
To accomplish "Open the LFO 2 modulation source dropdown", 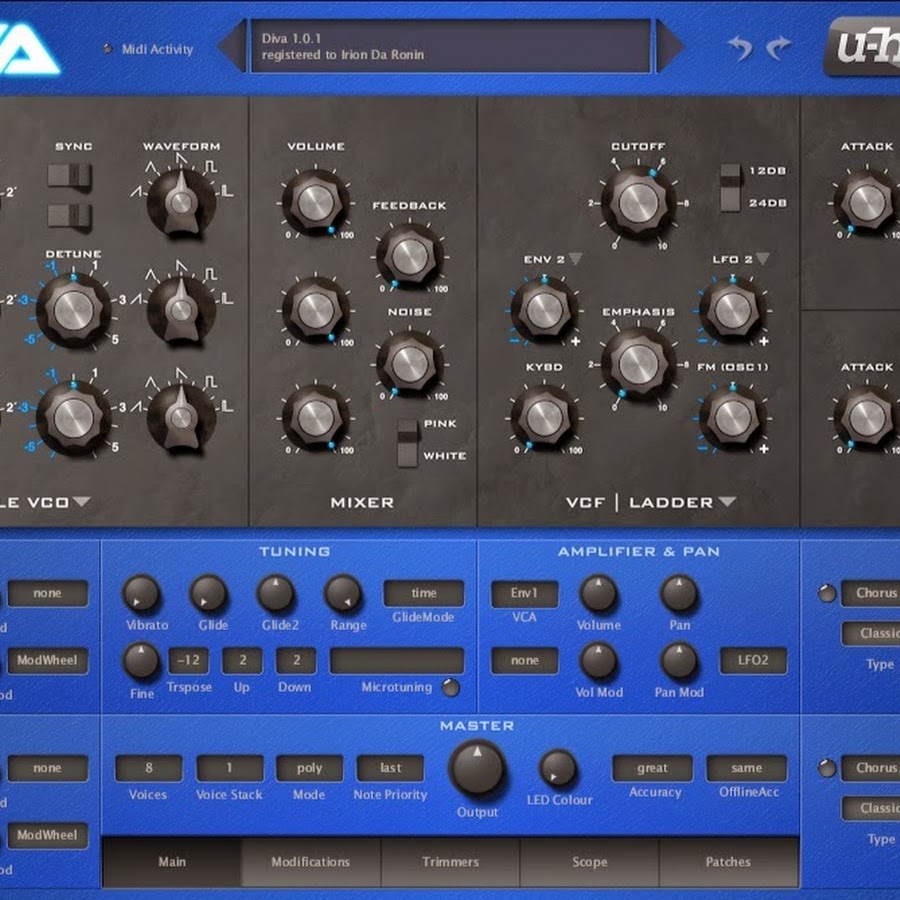I will tap(762, 259).
